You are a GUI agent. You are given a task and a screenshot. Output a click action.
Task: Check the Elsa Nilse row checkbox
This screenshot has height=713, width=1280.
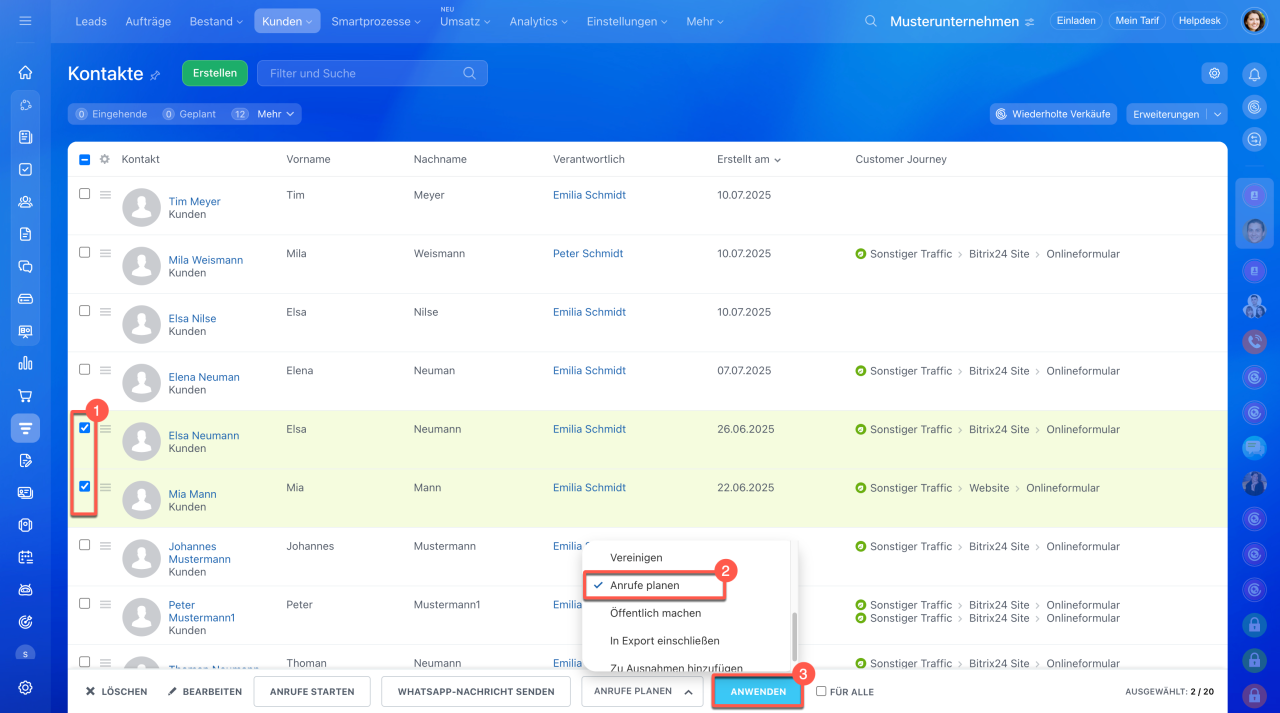pos(84,311)
